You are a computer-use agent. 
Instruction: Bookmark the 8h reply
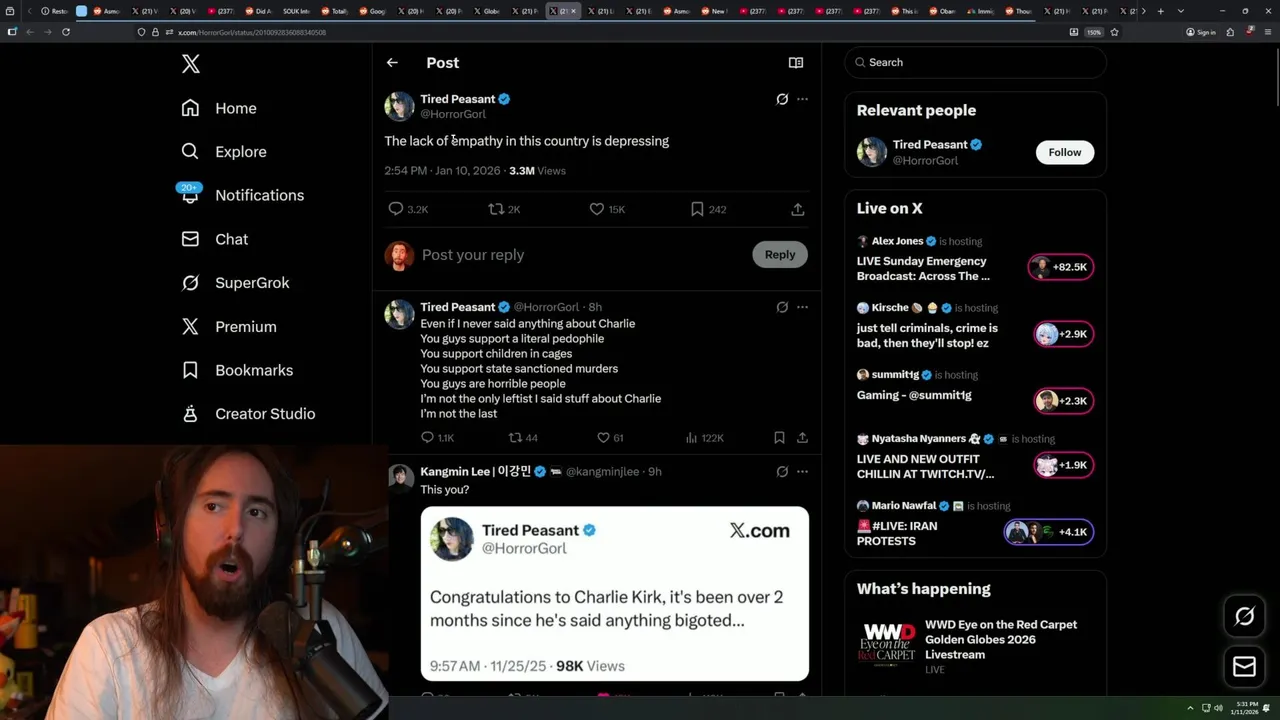[x=779, y=438]
